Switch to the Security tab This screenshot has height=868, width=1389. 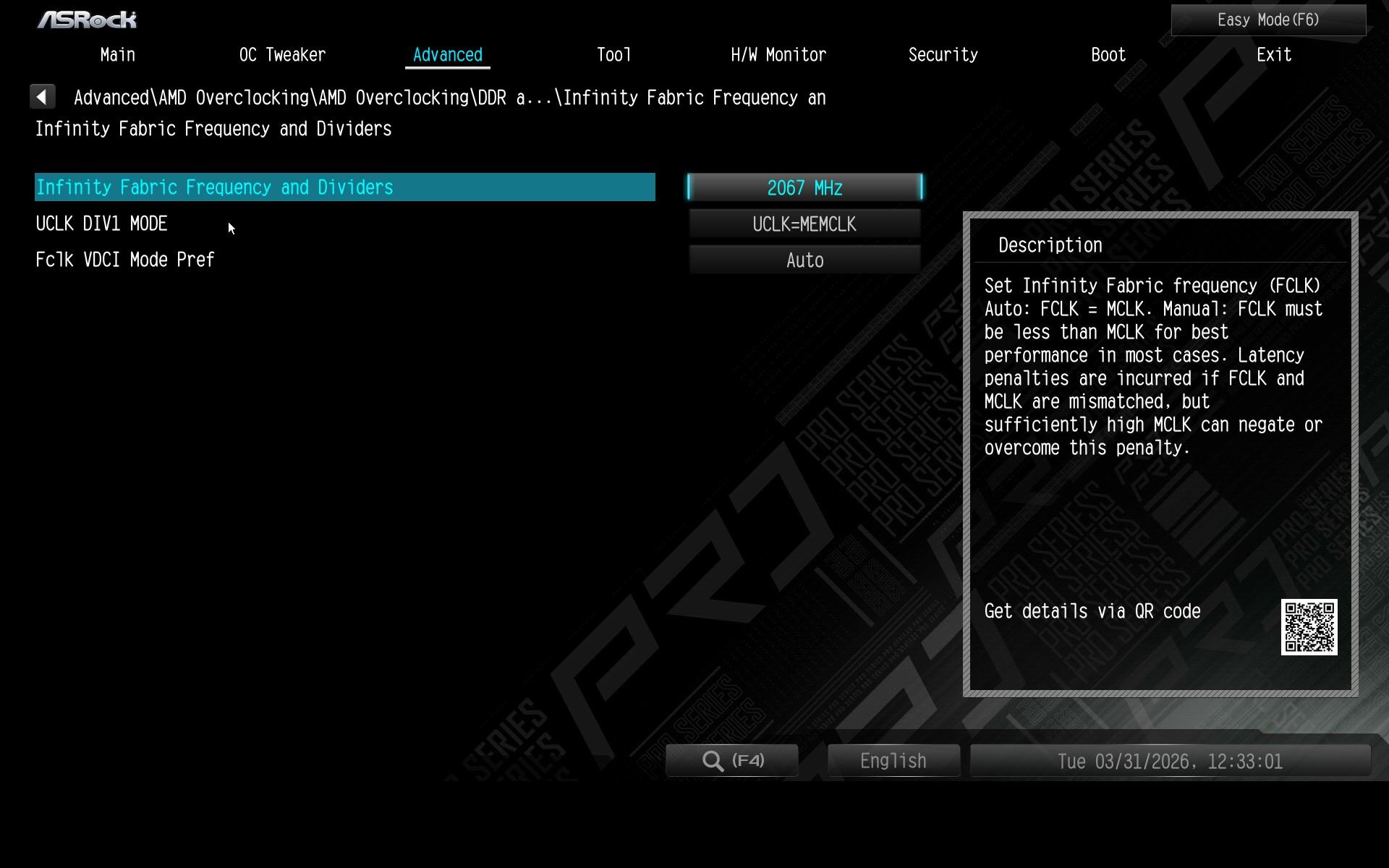tap(943, 55)
